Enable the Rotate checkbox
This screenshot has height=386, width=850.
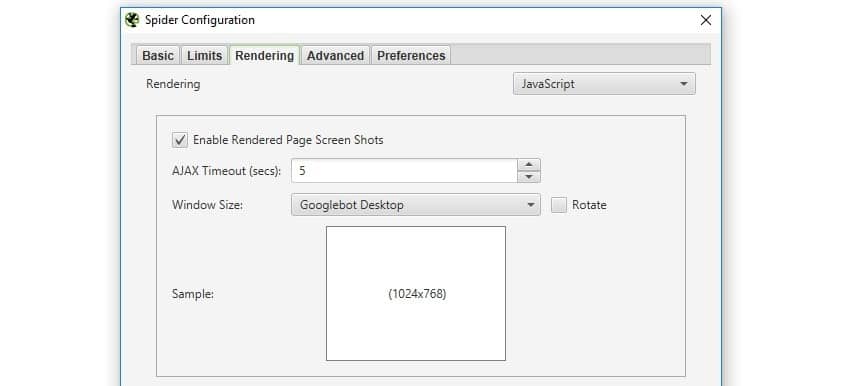[x=559, y=205]
